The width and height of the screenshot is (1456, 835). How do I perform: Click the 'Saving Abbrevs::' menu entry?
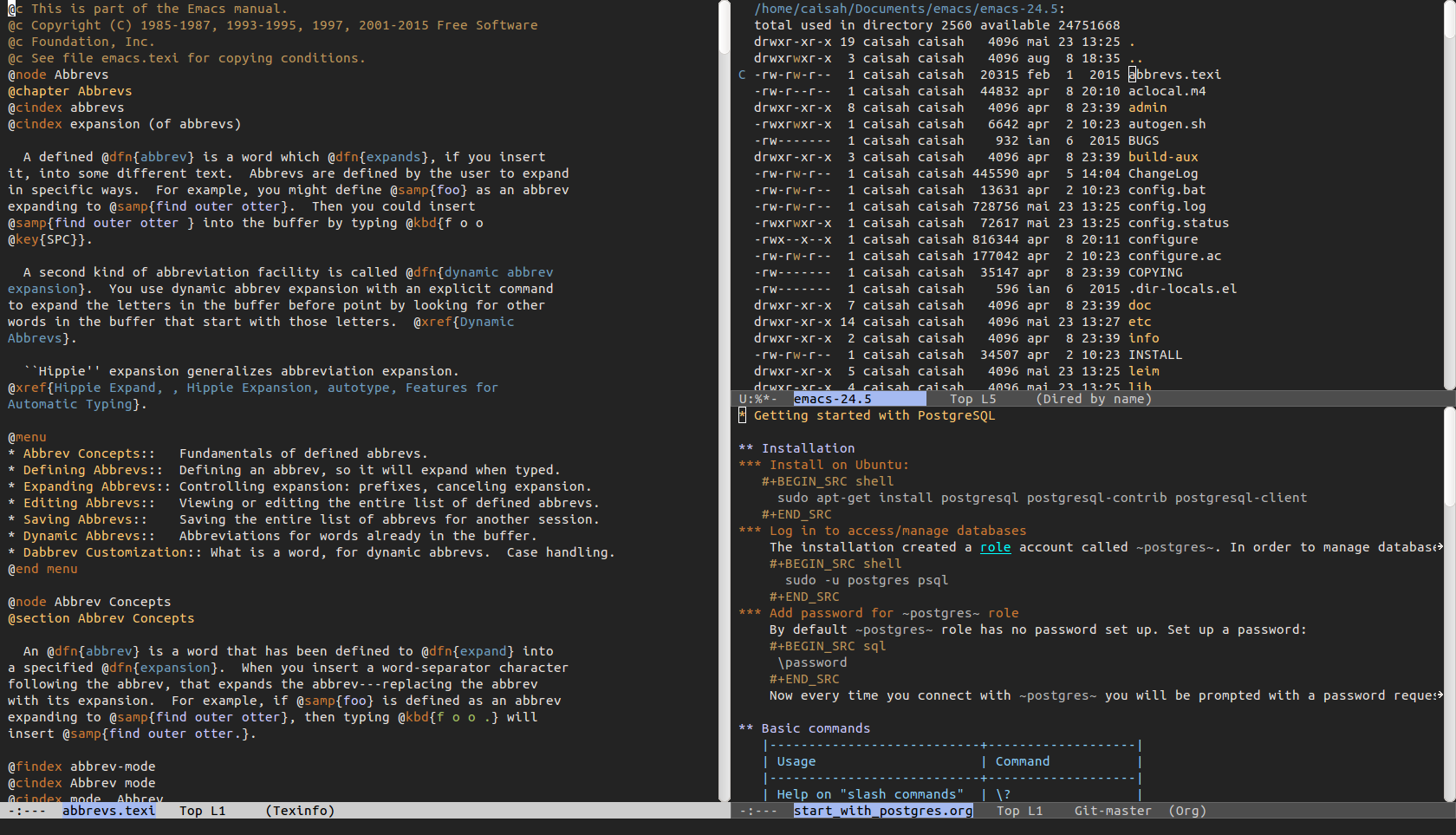tap(85, 519)
